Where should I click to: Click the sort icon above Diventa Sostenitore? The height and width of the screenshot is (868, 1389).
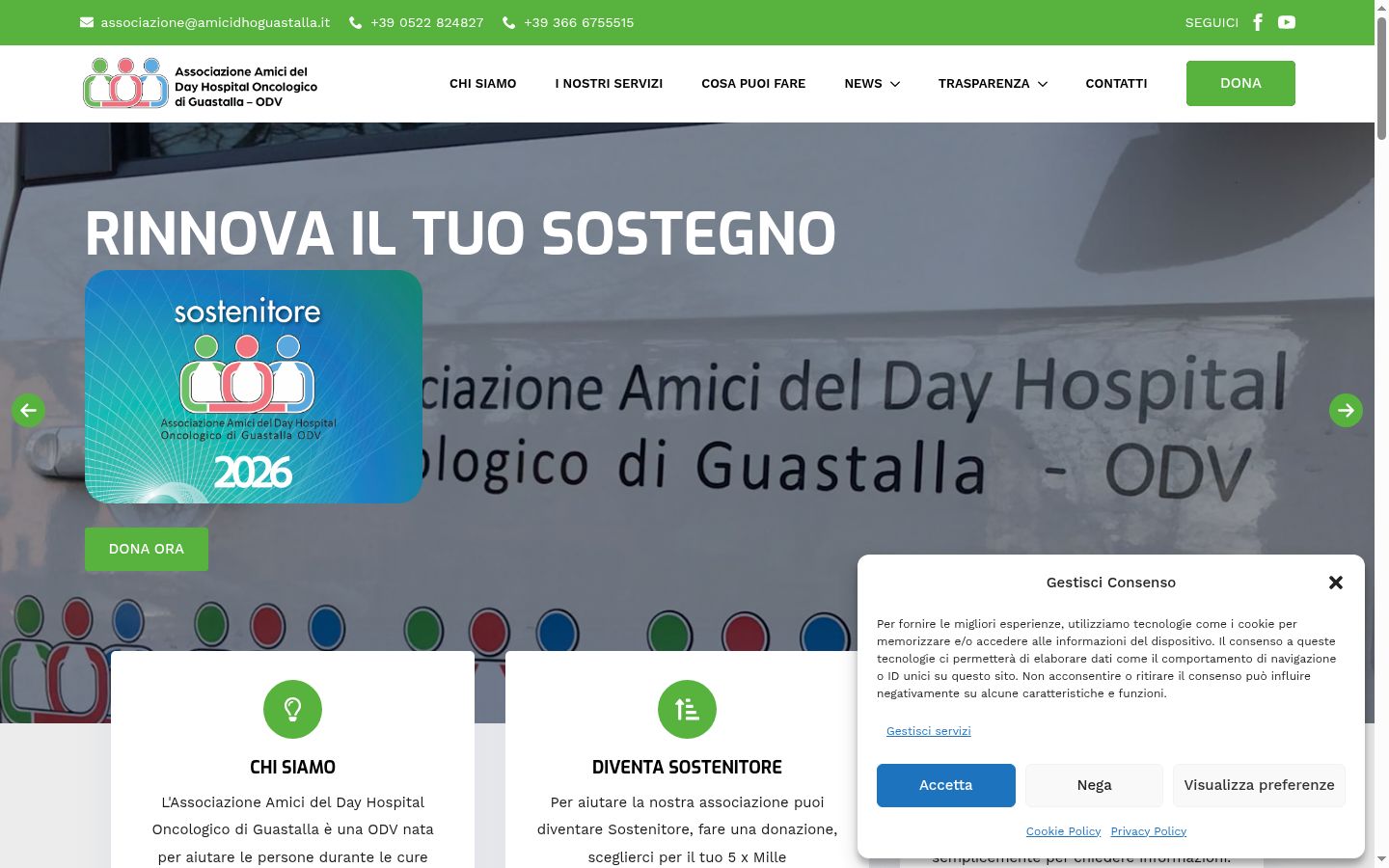(x=687, y=710)
